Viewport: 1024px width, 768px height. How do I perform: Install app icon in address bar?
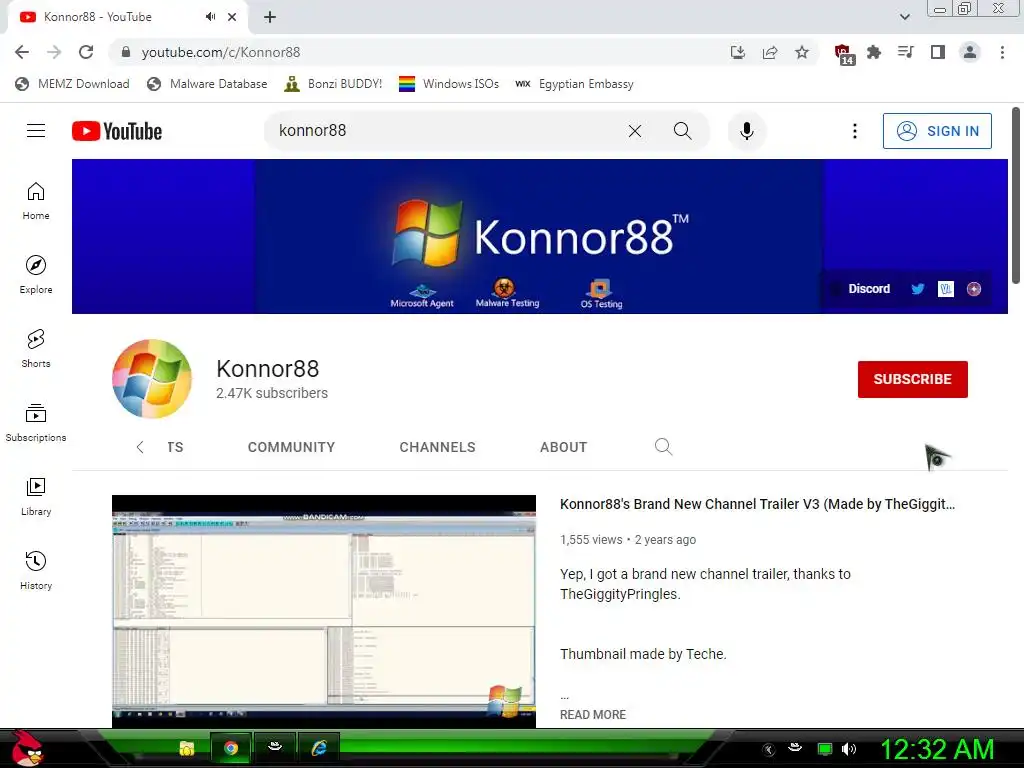coord(738,52)
